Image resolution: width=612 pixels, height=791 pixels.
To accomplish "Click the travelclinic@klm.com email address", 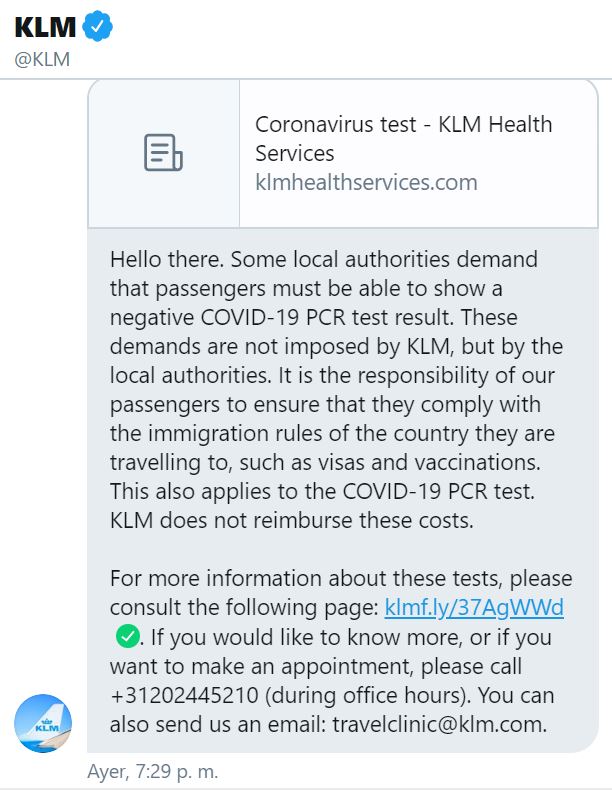I will [439, 724].
